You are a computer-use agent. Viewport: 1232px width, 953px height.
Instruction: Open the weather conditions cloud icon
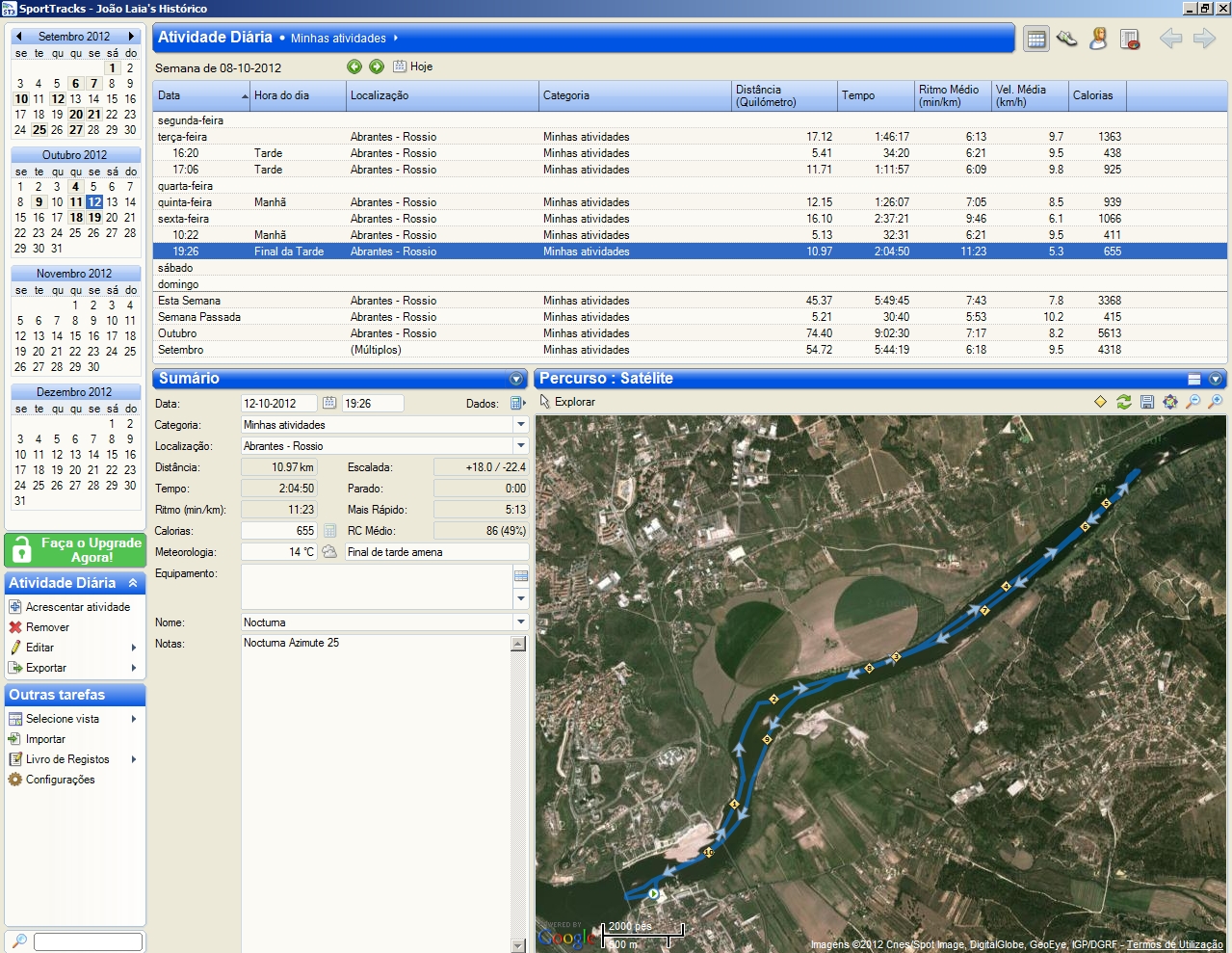[329, 552]
